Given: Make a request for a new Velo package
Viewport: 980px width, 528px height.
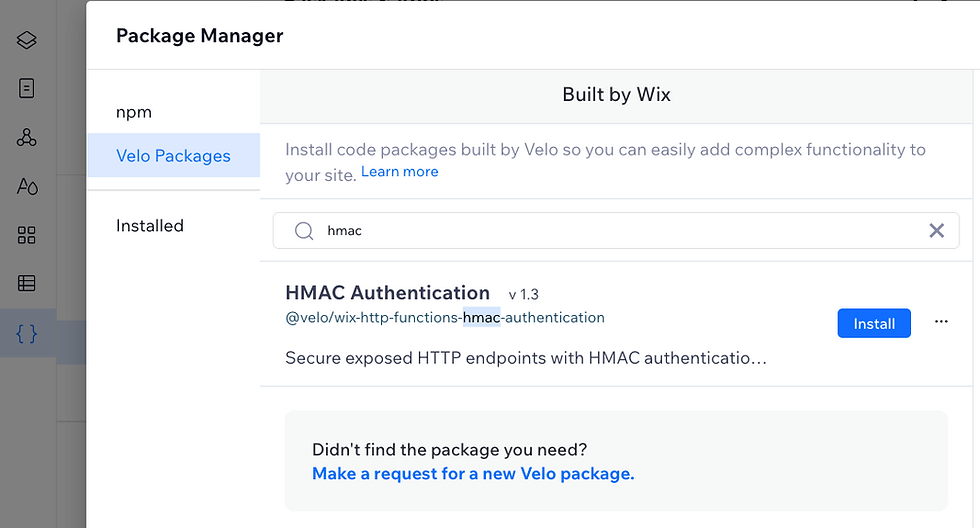Looking at the screenshot, I should pyautogui.click(x=473, y=474).
